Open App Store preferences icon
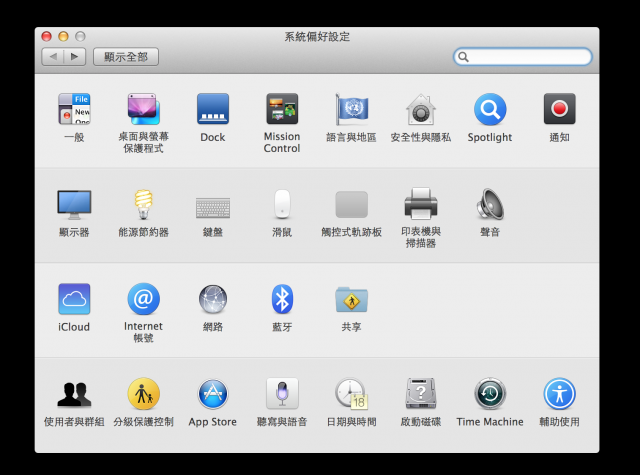Screen dimensions: 640x475 [x=213, y=394]
